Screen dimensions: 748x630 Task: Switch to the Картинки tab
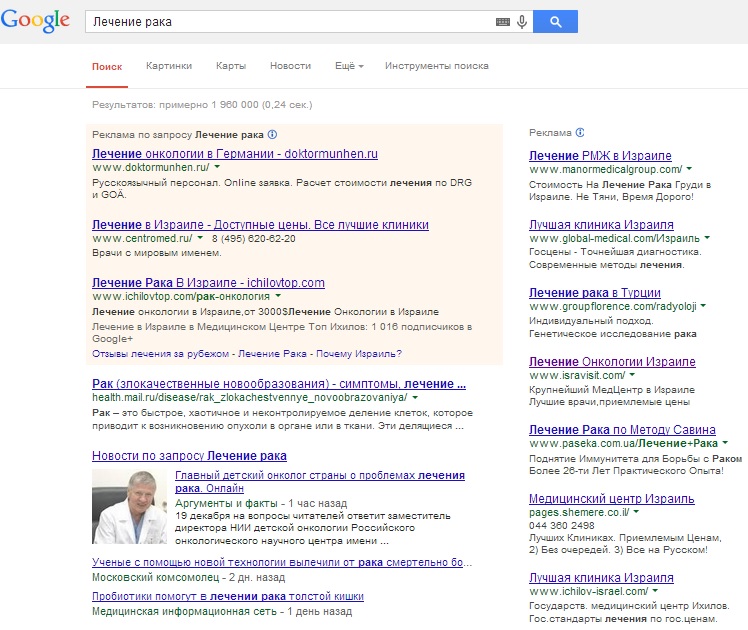pos(169,66)
